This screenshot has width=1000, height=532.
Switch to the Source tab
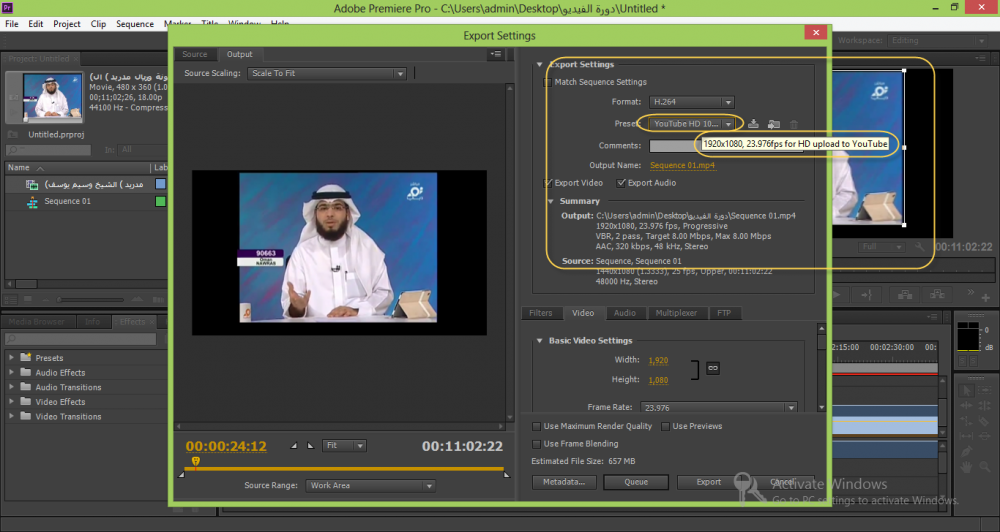pos(195,54)
